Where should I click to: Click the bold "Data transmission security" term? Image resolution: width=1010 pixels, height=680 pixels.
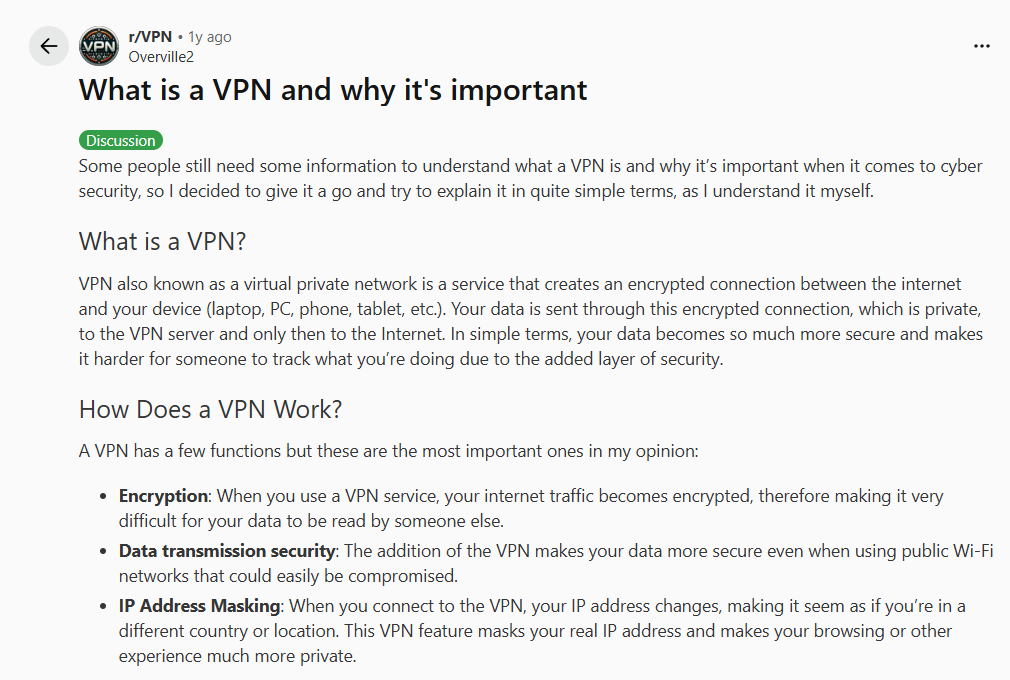click(227, 551)
